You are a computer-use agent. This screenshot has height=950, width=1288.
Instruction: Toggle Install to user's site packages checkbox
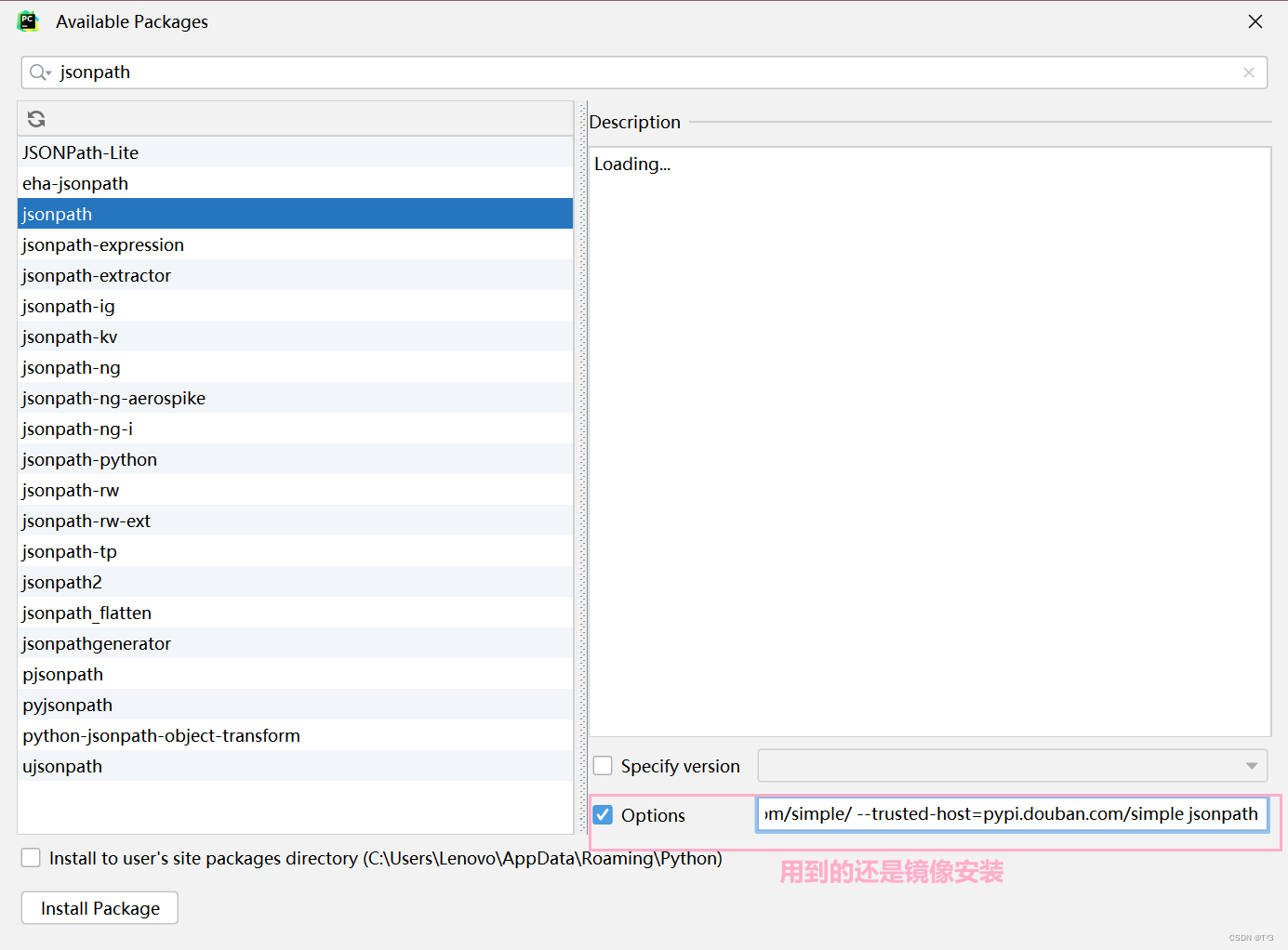point(31,858)
